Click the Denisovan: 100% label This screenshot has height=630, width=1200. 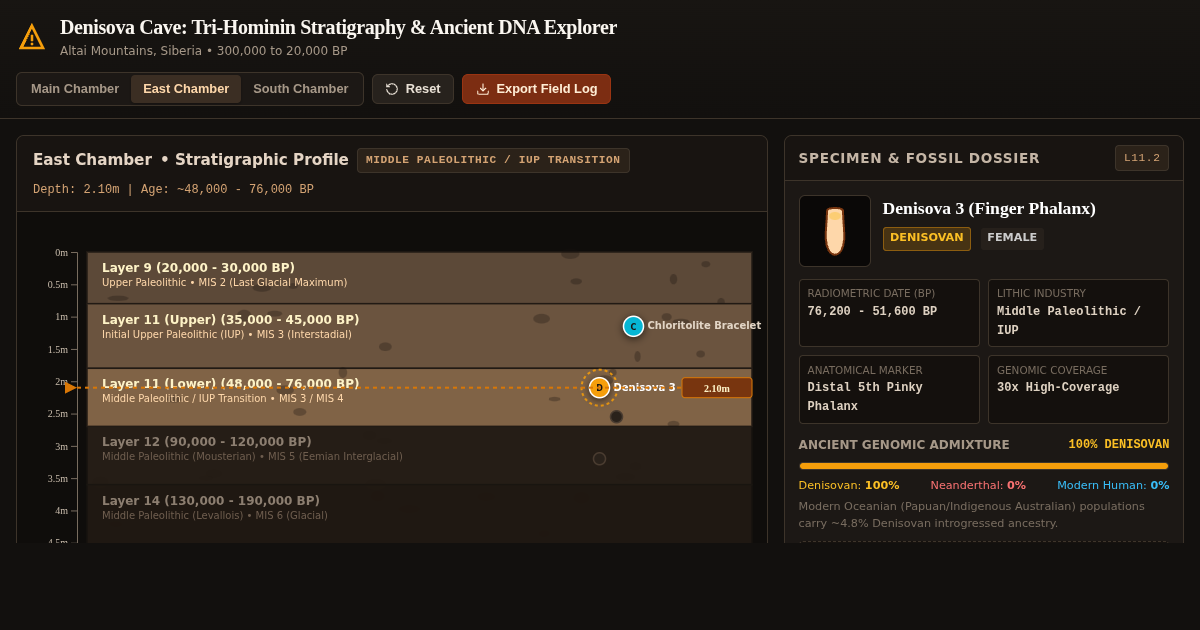(x=849, y=486)
